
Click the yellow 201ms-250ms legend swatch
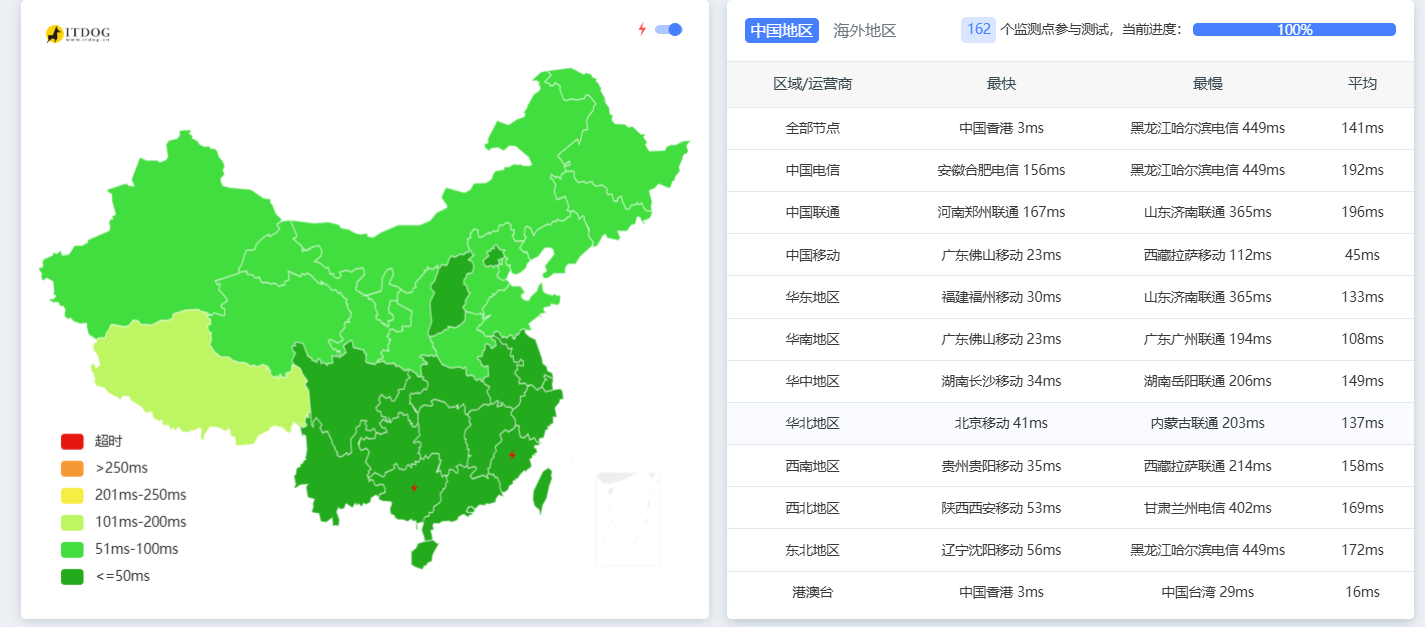click(72, 495)
